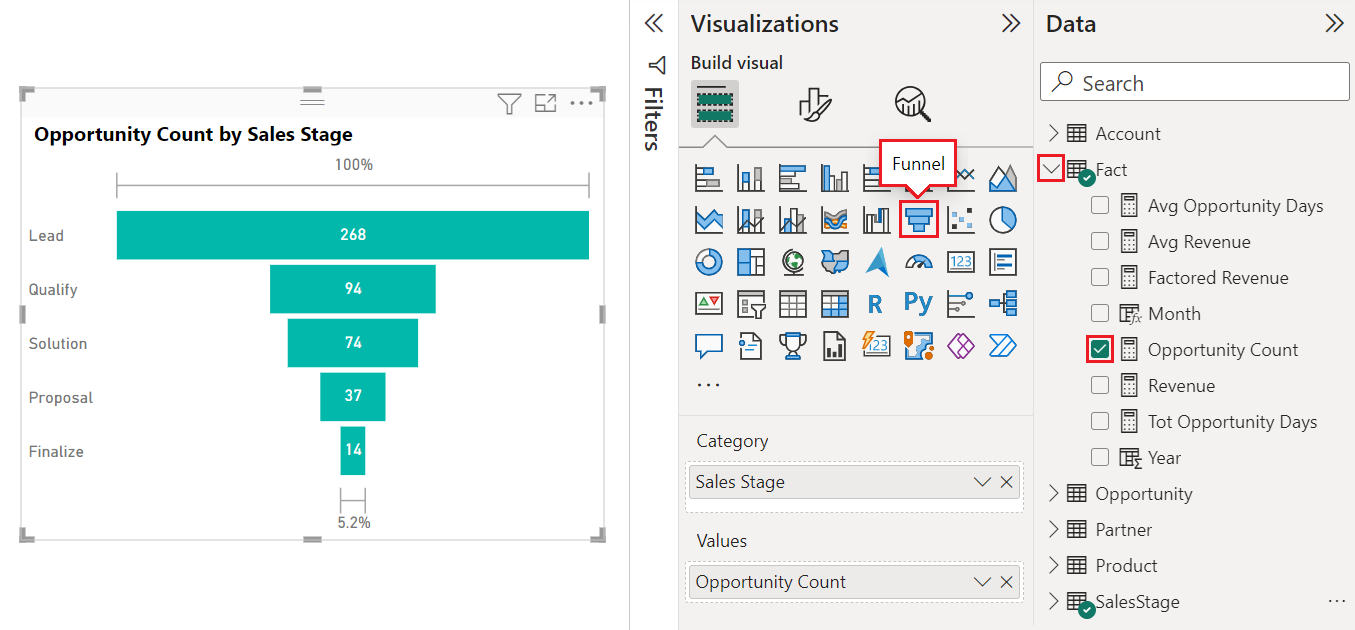Select the Gauge visualization icon
1355x630 pixels.
pyautogui.click(x=917, y=261)
